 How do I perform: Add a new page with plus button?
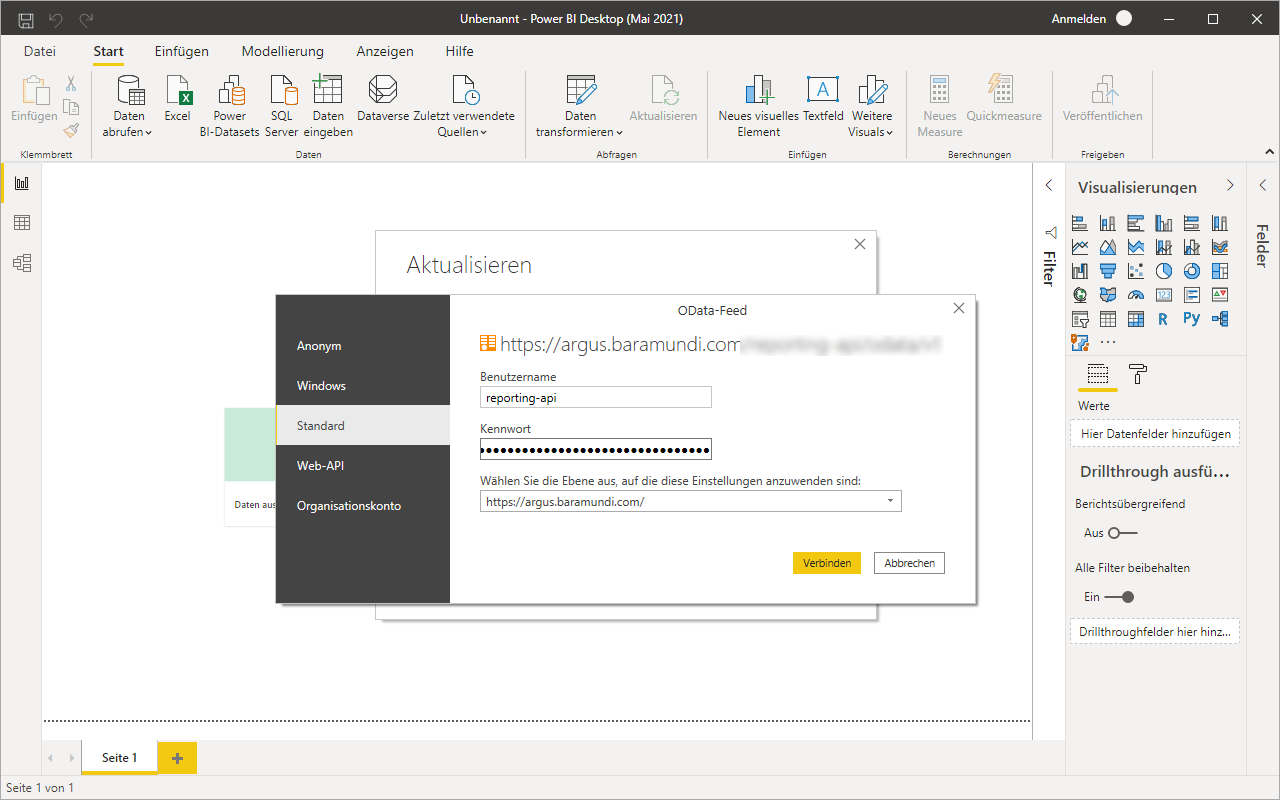(177, 758)
